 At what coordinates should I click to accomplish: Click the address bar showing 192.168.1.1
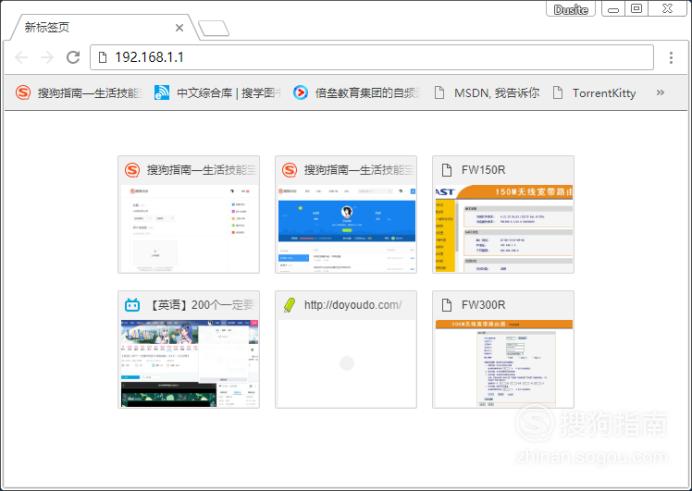(x=372, y=57)
